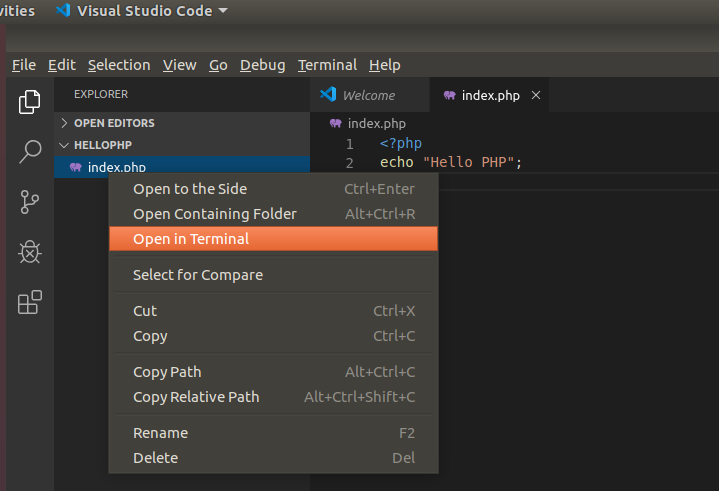Open the Source Control view icon
This screenshot has height=491, width=719.
[30, 202]
